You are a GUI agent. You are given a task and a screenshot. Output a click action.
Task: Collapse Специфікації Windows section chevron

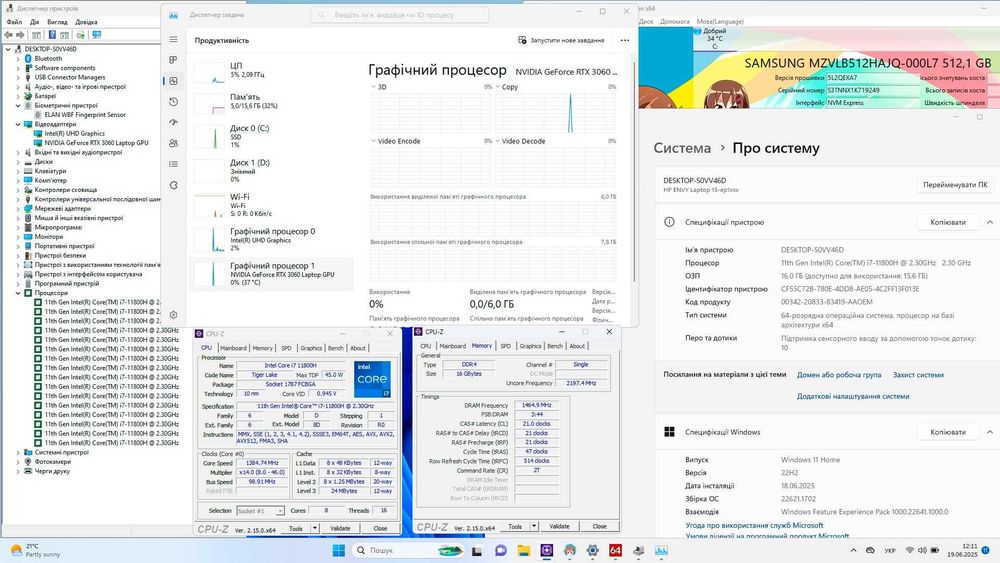[x=990, y=432]
